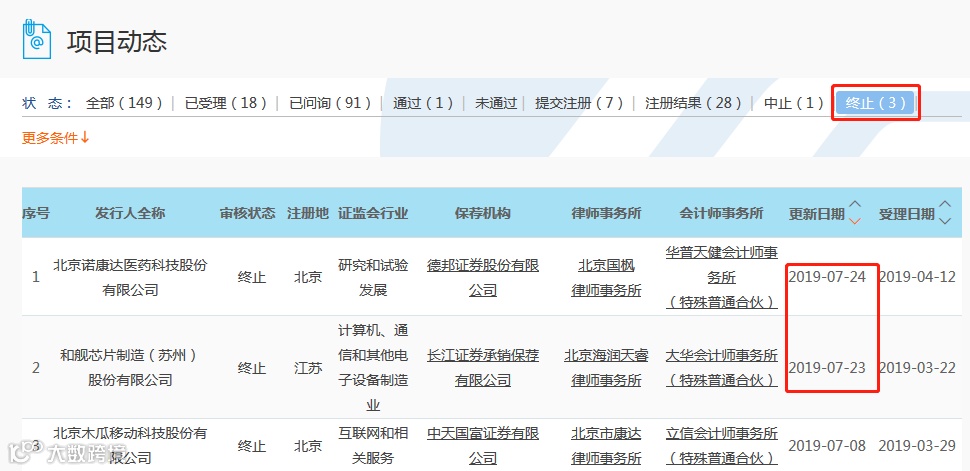Click the 注册地 column header
This screenshot has height=471, width=970.
tap(308, 214)
